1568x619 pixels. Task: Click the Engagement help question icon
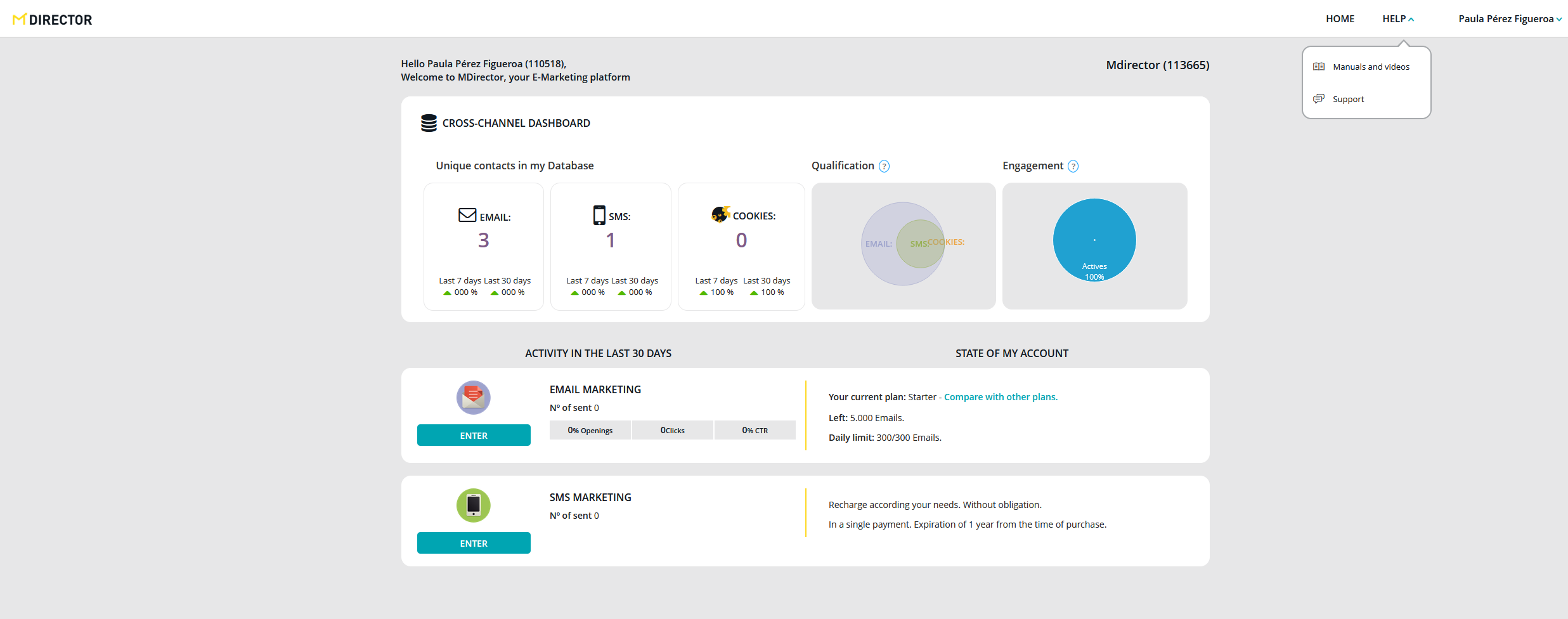pyautogui.click(x=1073, y=166)
